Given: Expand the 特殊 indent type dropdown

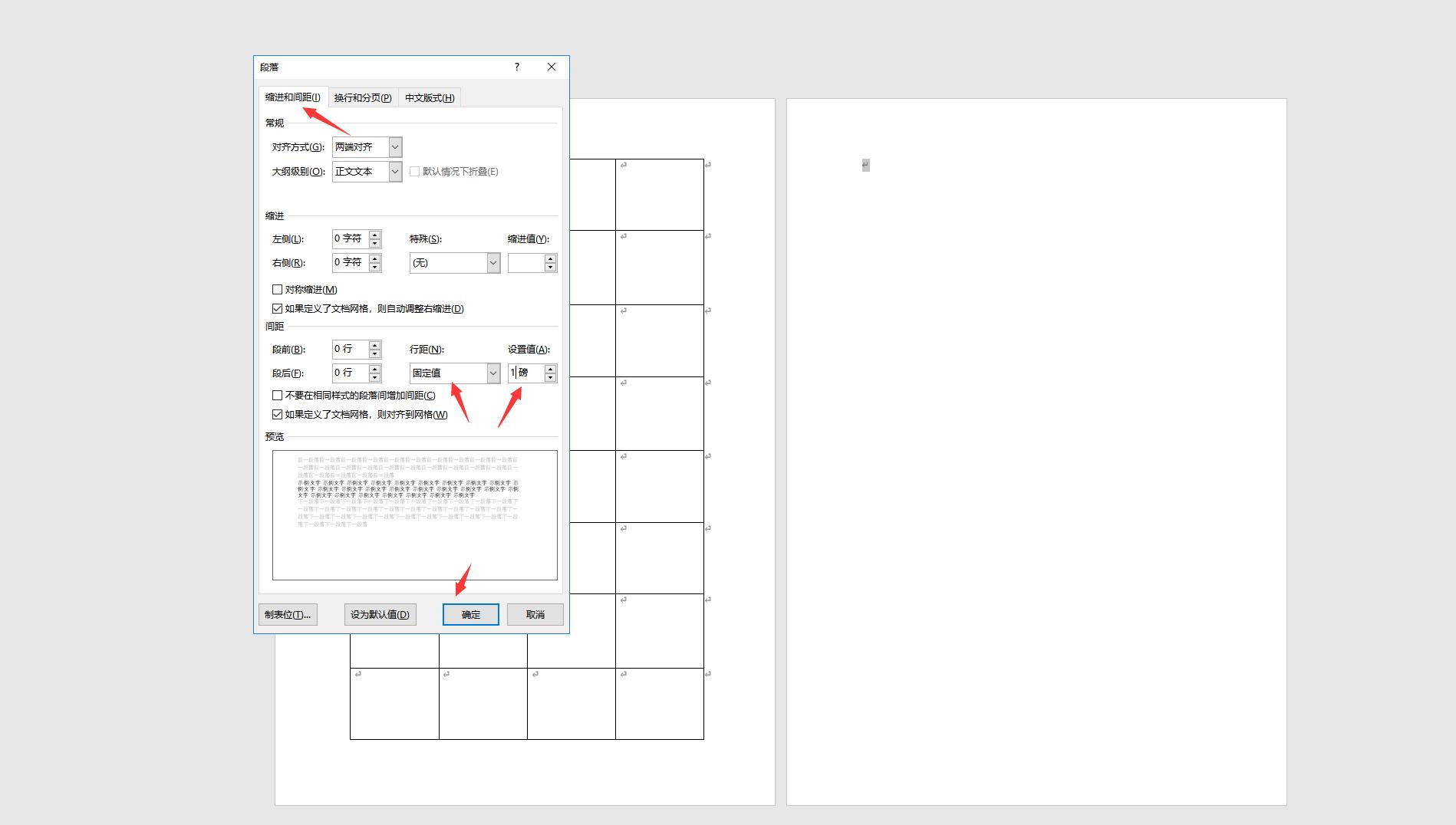Looking at the screenshot, I should pyautogui.click(x=492, y=263).
